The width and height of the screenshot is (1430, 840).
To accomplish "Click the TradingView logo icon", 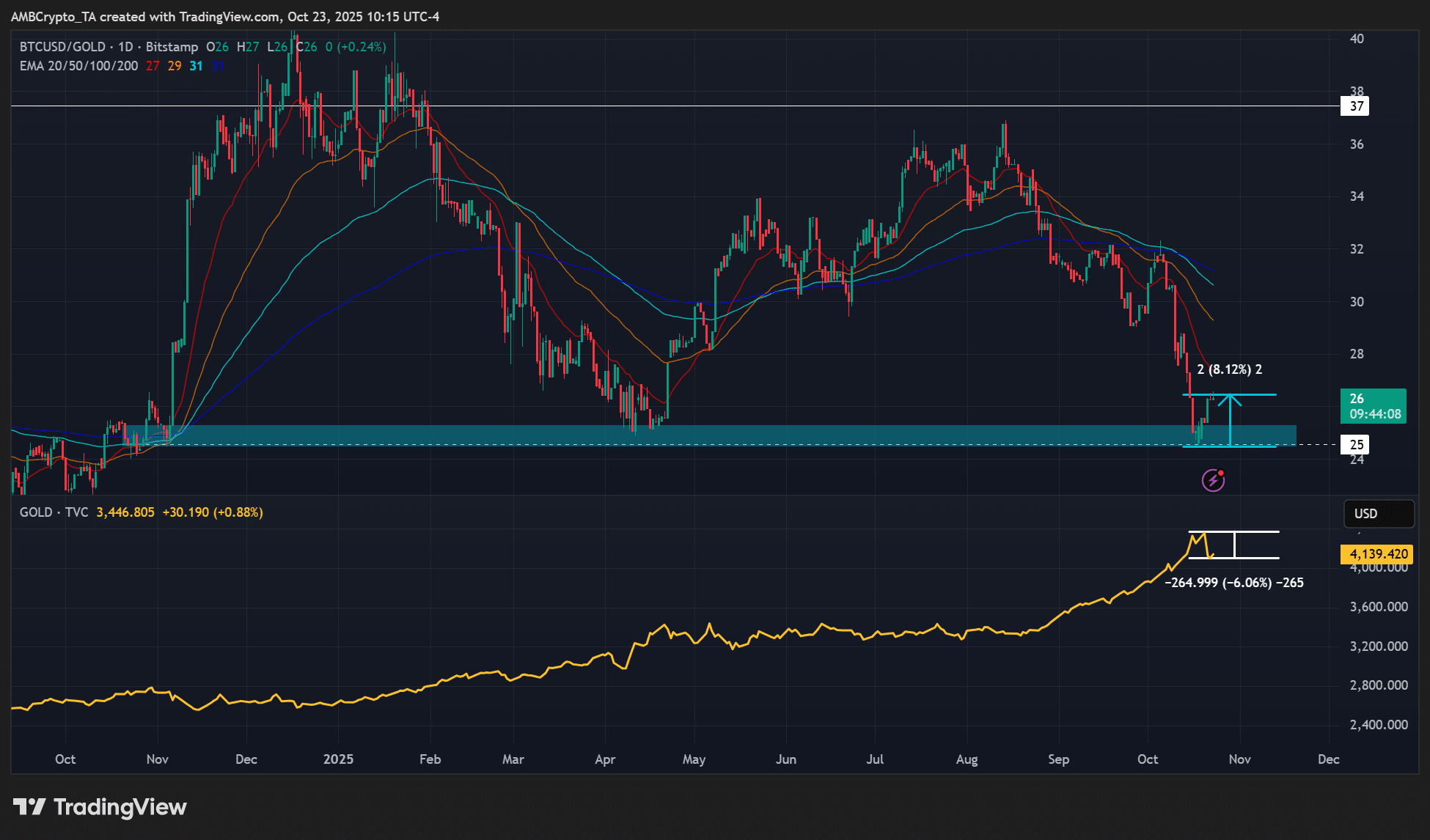I will click(29, 807).
